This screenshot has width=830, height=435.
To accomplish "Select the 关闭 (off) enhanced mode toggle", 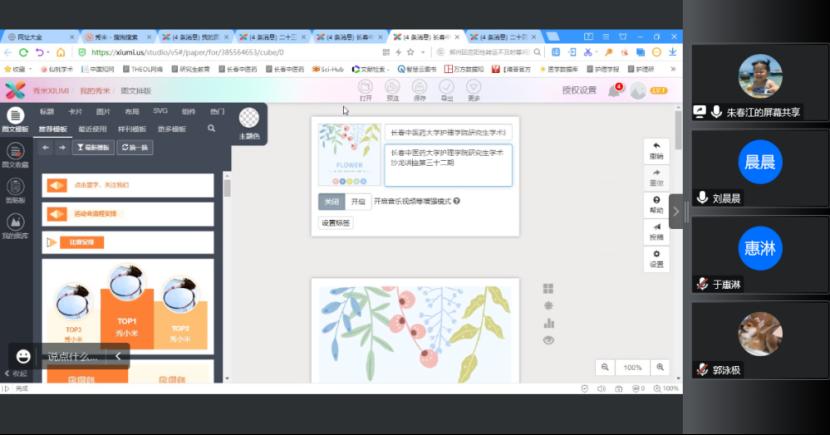I will point(330,201).
